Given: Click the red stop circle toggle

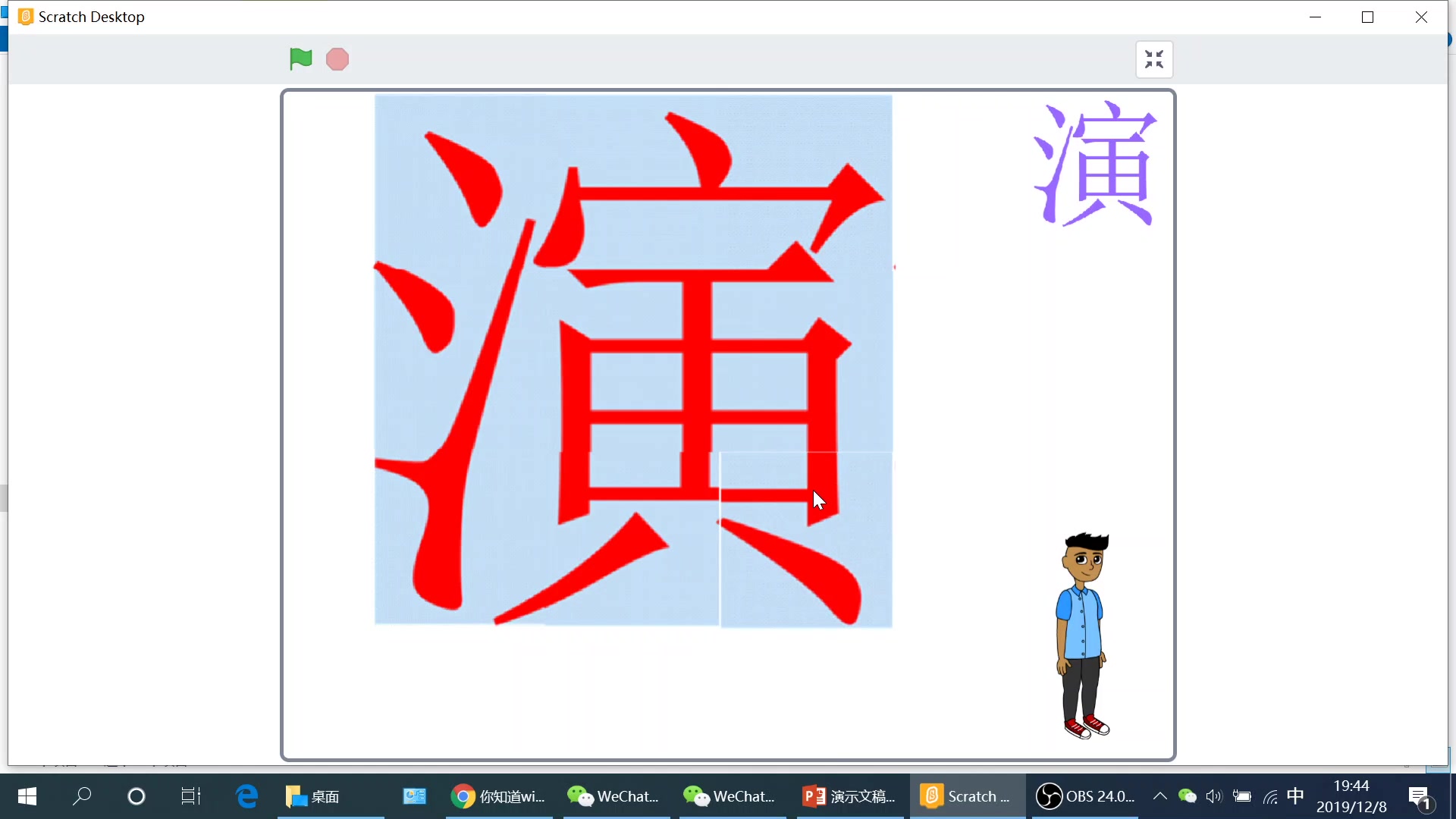Looking at the screenshot, I should (x=338, y=59).
